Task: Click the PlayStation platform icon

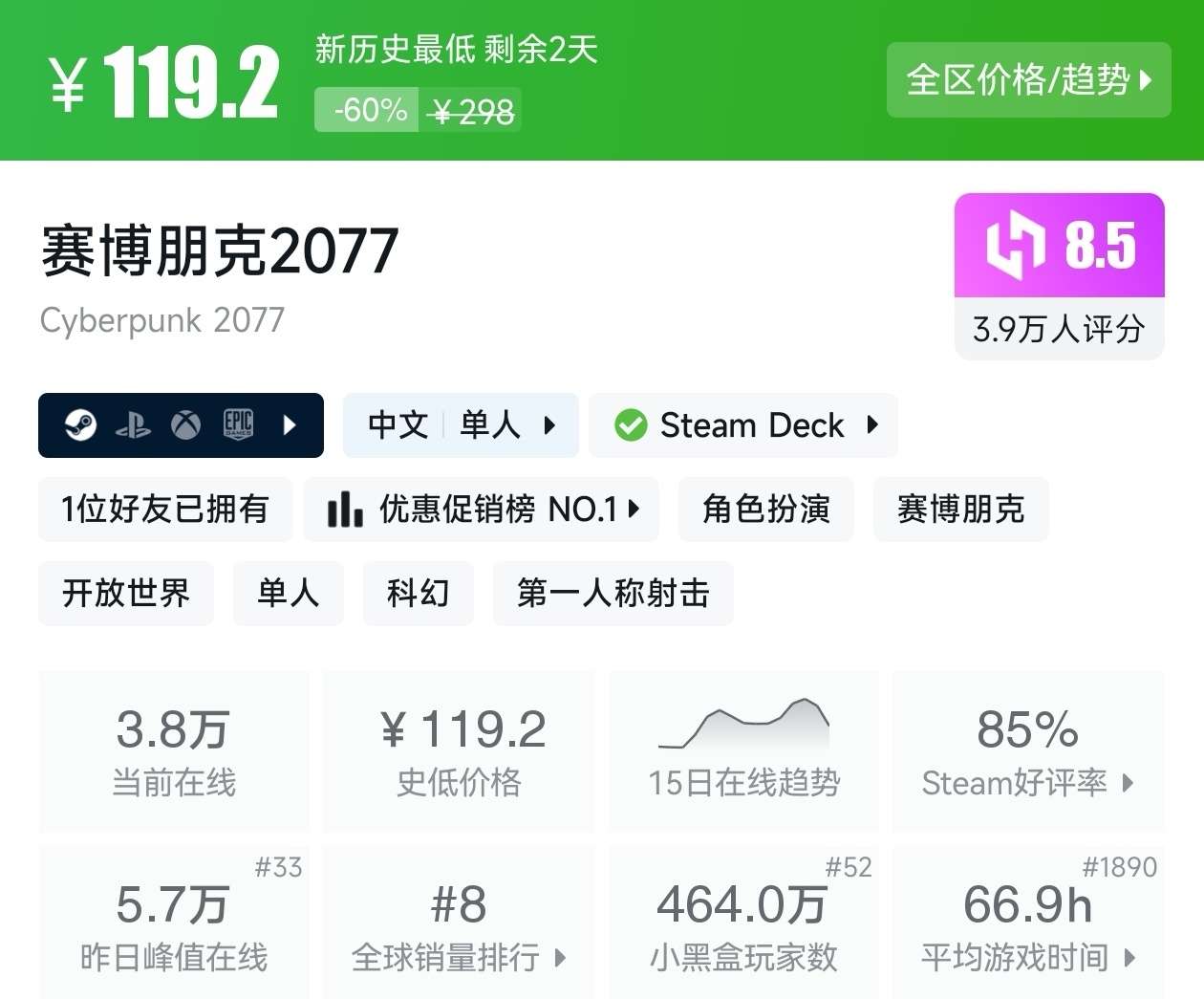Action: (133, 425)
